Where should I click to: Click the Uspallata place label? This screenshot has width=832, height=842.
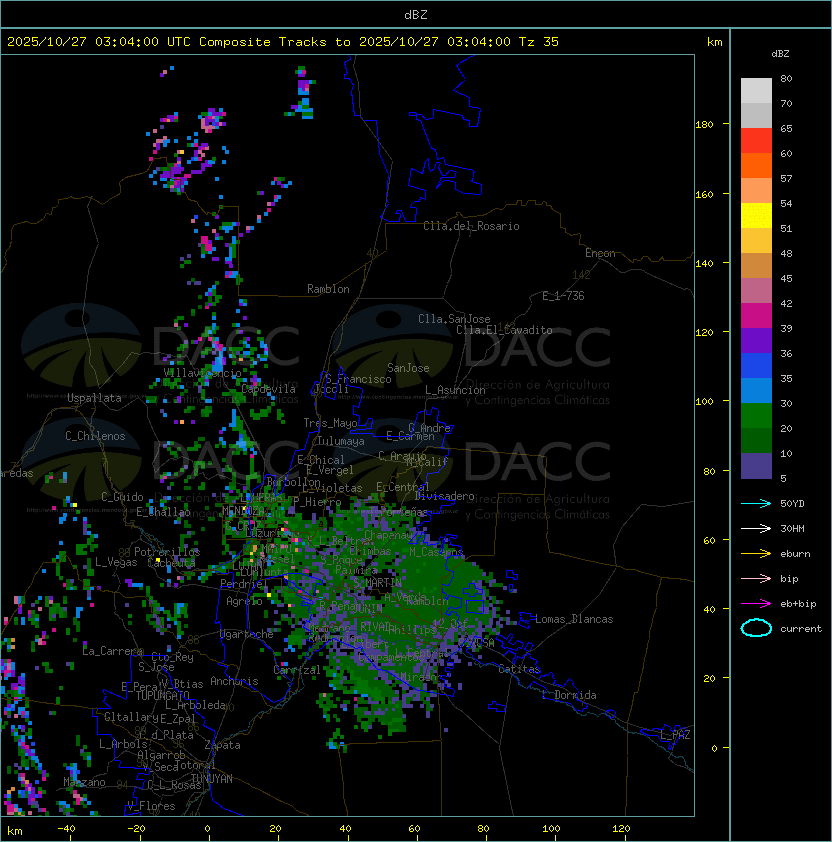(x=94, y=398)
